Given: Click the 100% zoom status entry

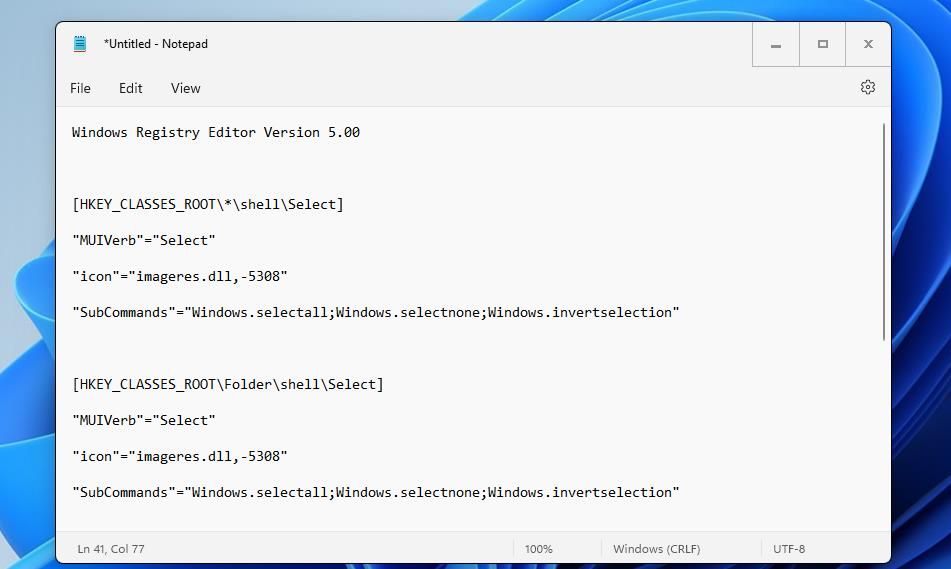Looking at the screenshot, I should (x=539, y=549).
